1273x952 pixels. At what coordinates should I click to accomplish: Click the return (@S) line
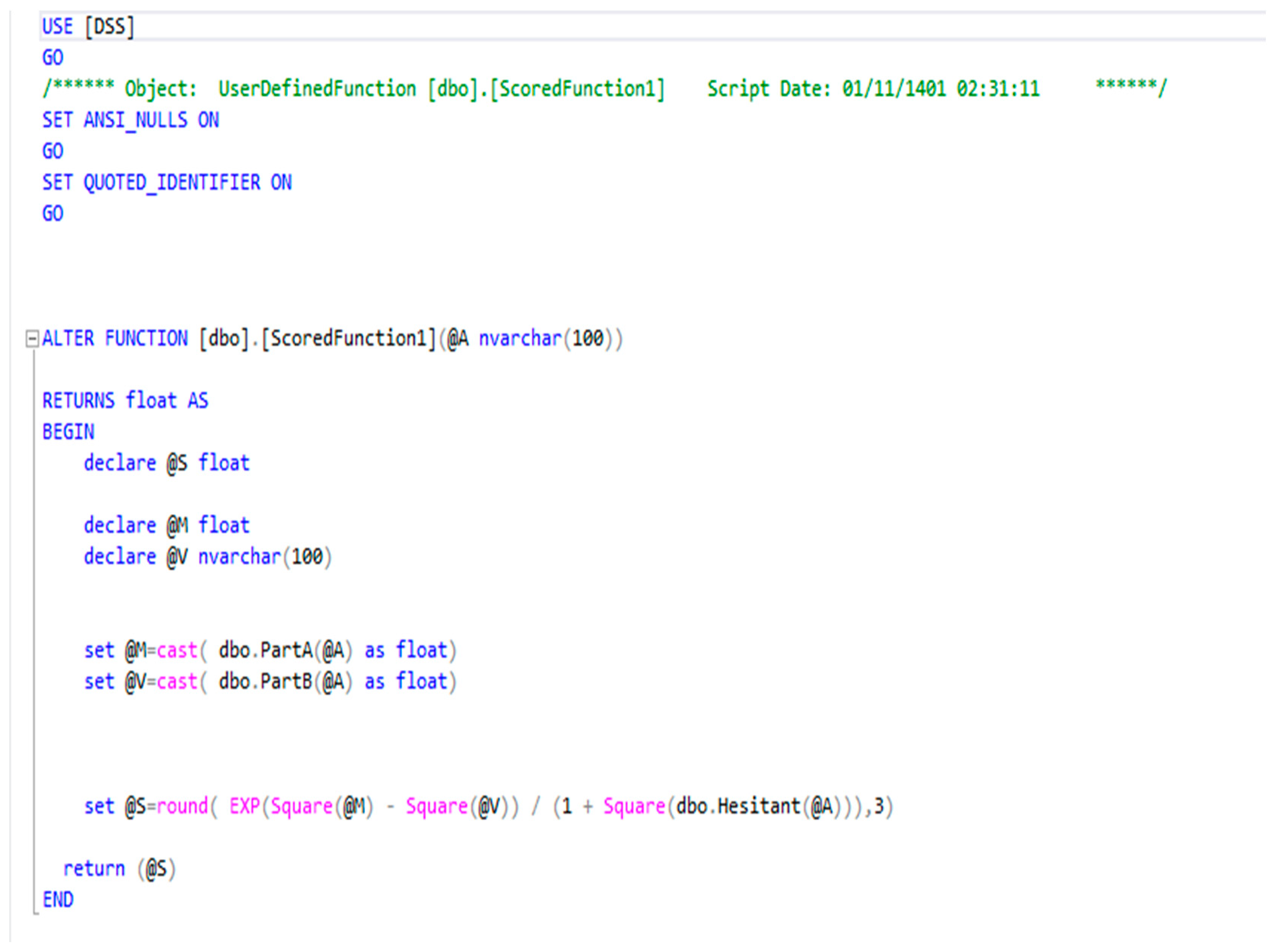(119, 868)
